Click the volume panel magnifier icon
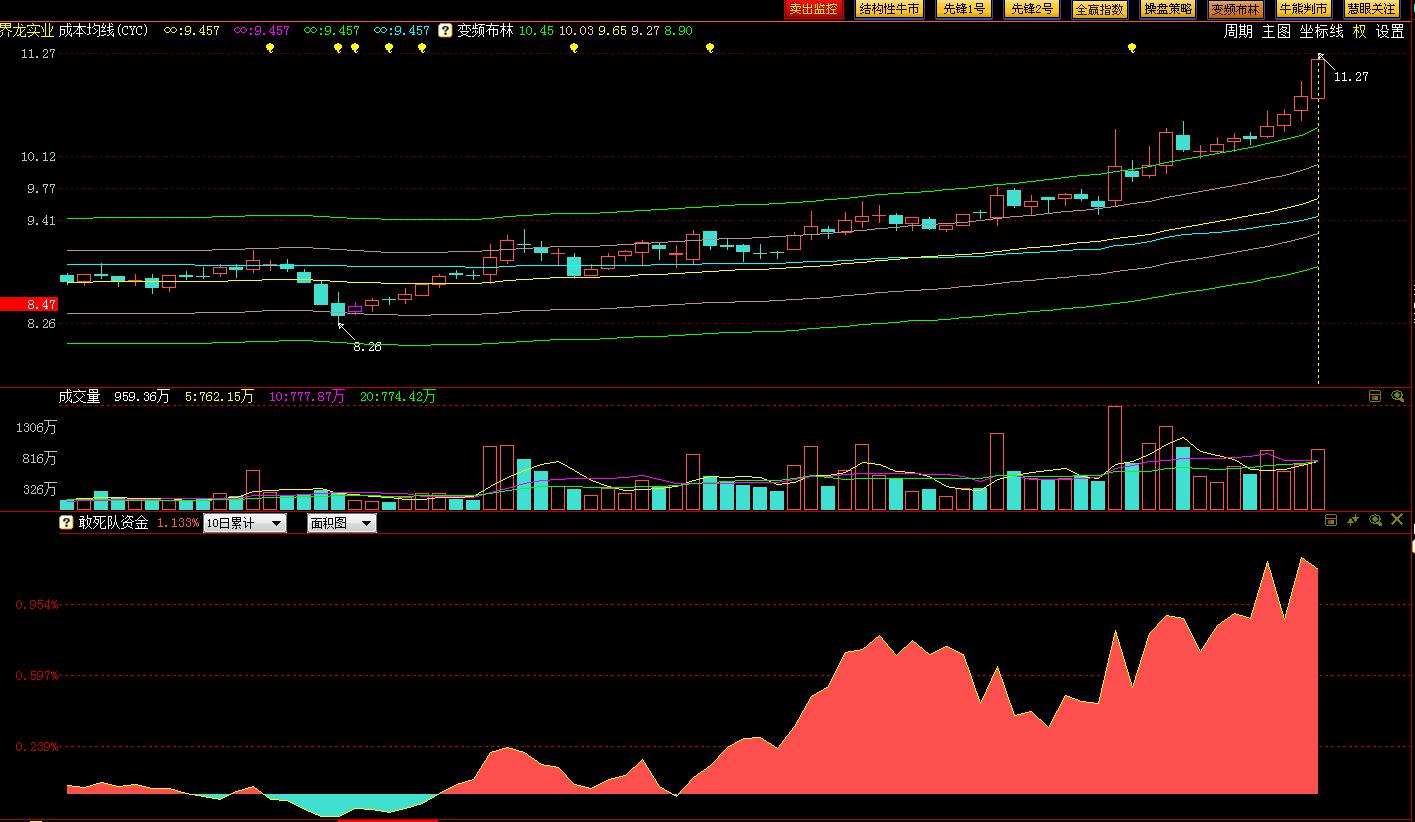 (x=1397, y=397)
